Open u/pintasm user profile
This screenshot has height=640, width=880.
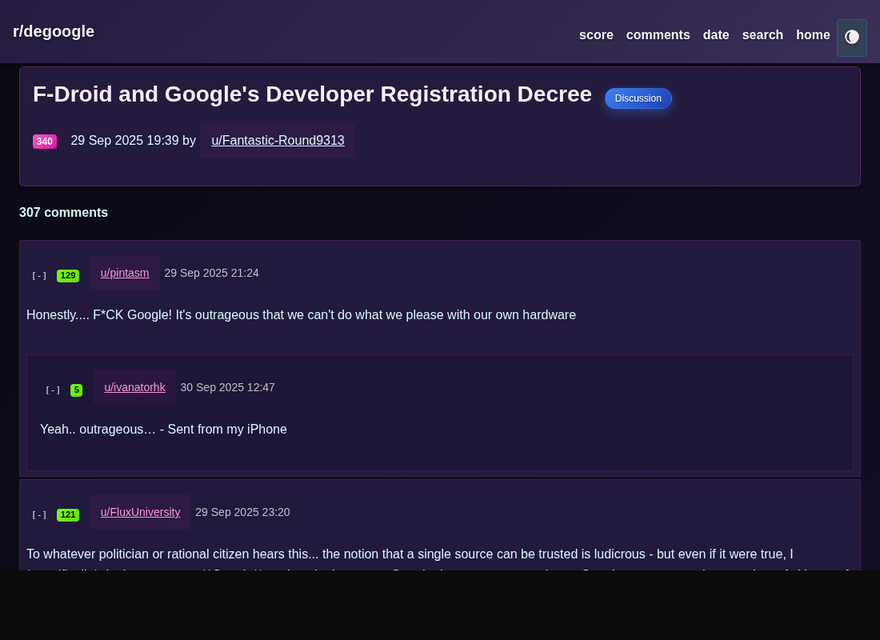tap(125, 273)
